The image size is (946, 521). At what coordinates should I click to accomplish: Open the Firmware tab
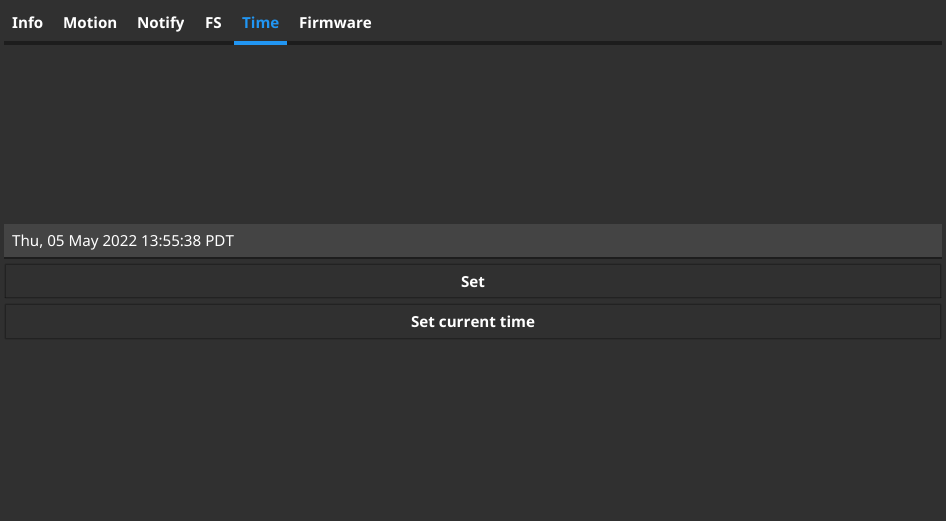pyautogui.click(x=335, y=22)
